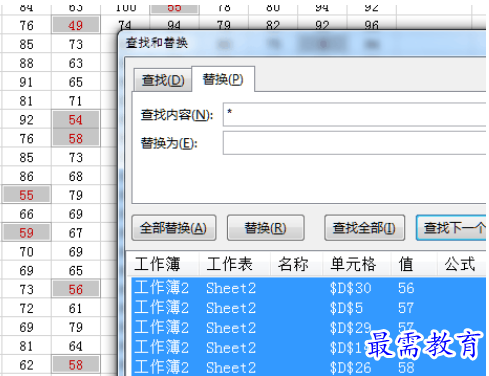Select spreadsheet cell containing 64
This screenshot has width=489, height=376.
tap(76, 346)
